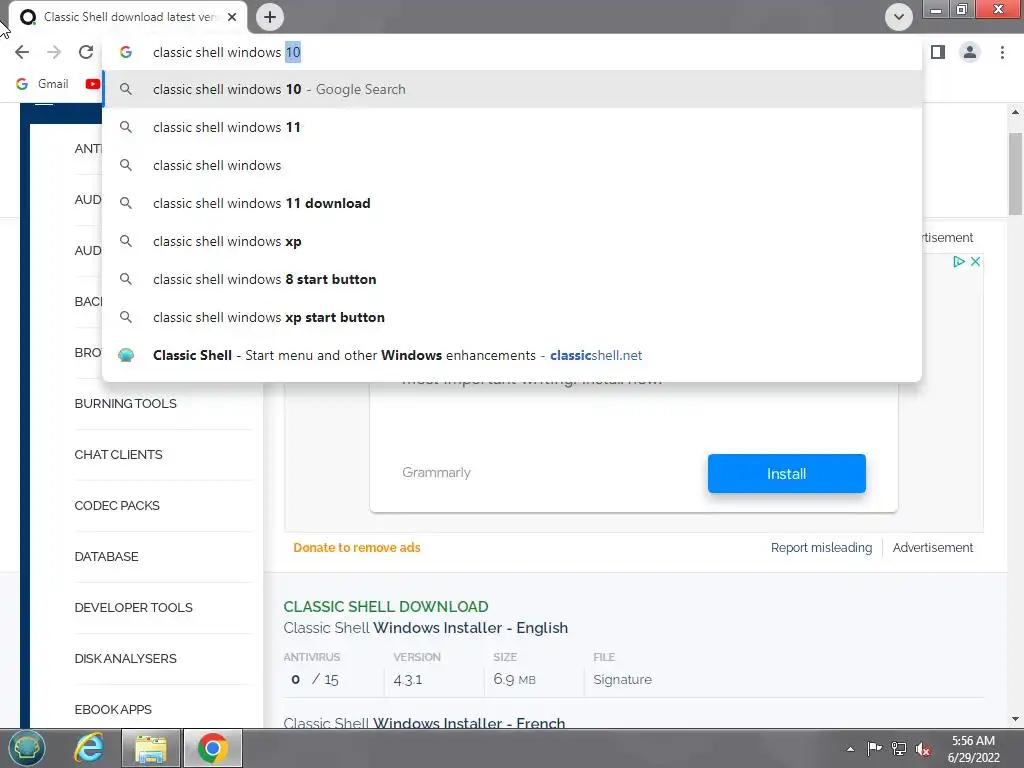Click the muted volume tray icon
The image size is (1024, 768).
[x=923, y=749]
